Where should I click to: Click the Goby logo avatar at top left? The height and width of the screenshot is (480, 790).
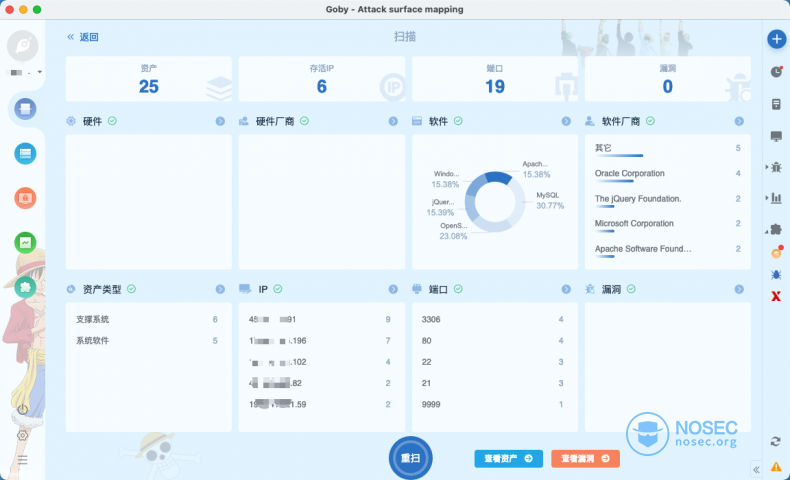23,46
